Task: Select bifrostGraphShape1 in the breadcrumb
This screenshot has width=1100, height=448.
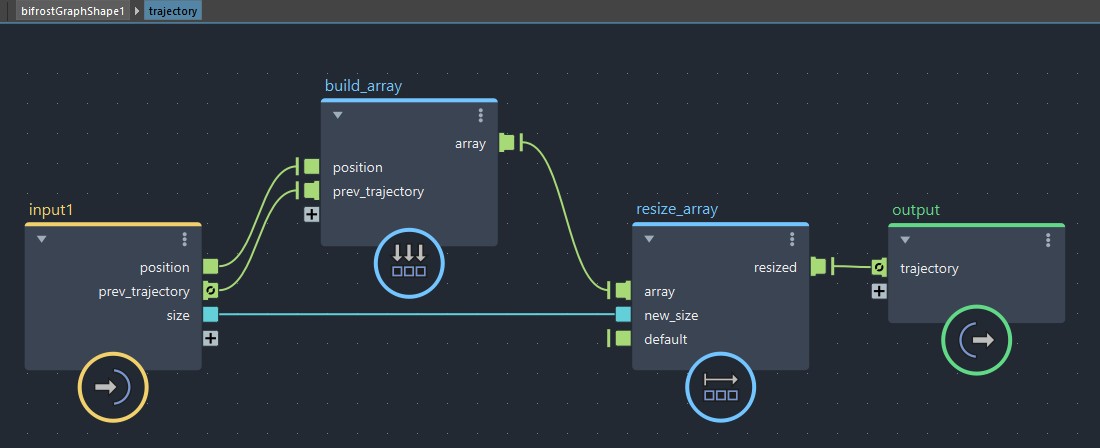Action: (72, 11)
